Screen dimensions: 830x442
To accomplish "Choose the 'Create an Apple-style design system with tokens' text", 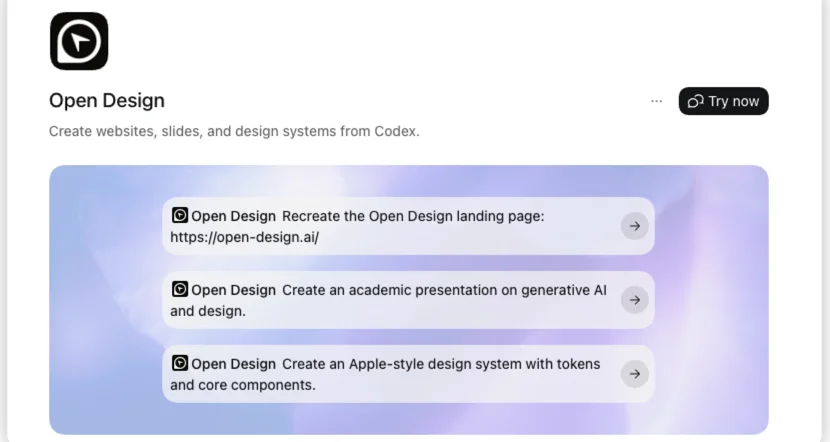I will click(x=441, y=364).
